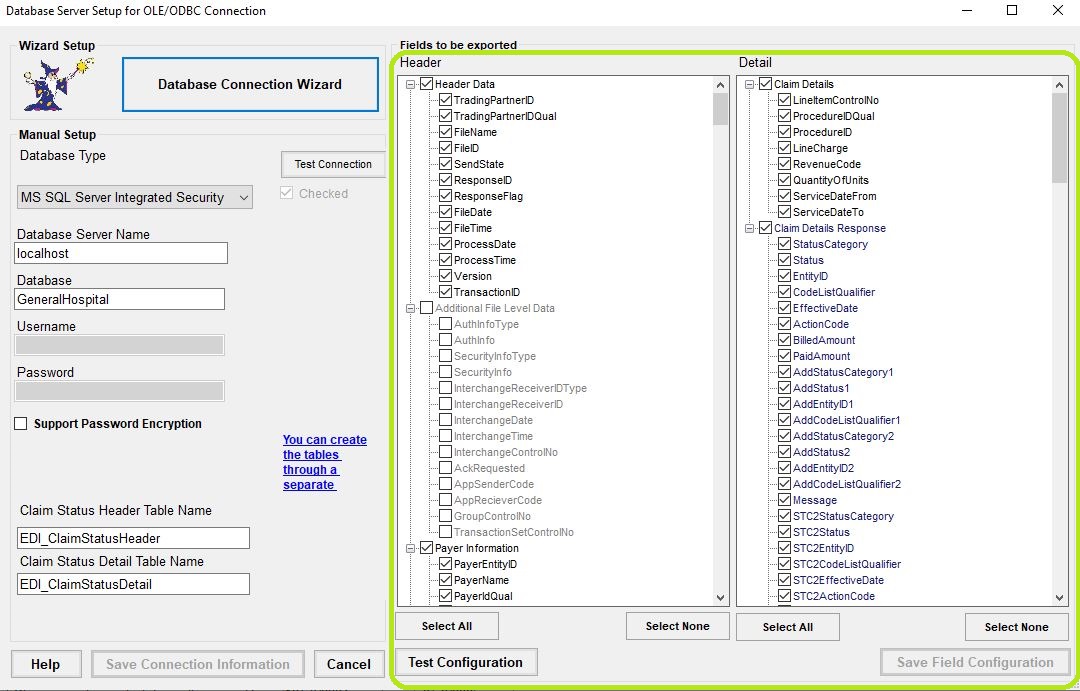The image size is (1080, 691).
Task: Select the BilledAmount tree row text
Action: (824, 340)
